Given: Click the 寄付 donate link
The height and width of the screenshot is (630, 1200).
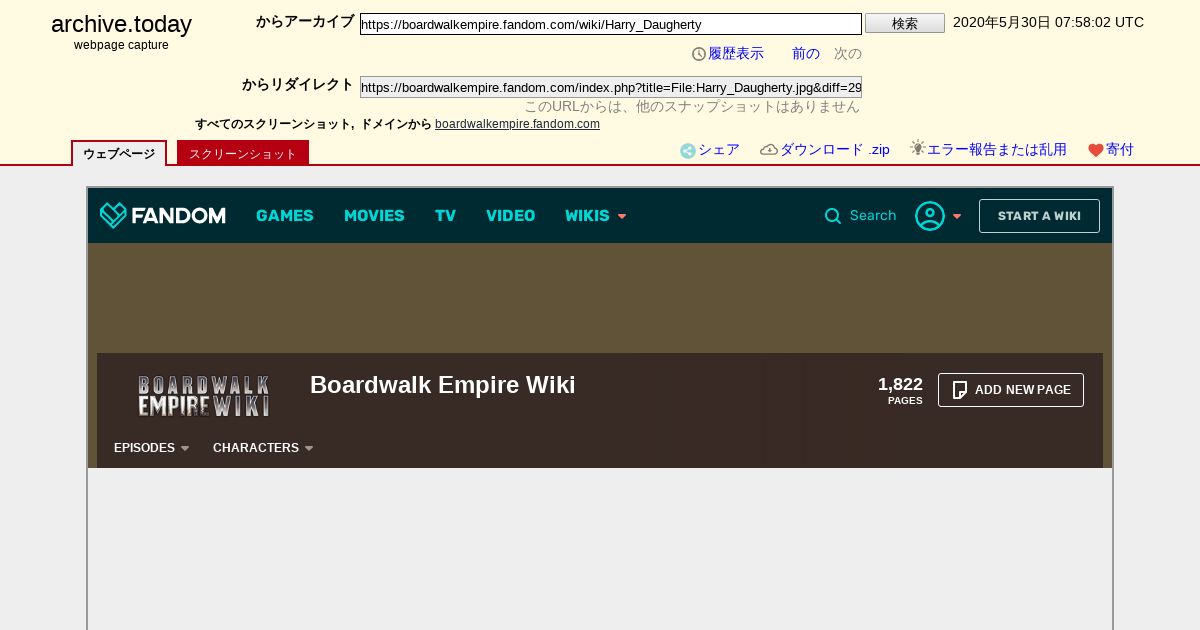Looking at the screenshot, I should (x=1120, y=150).
